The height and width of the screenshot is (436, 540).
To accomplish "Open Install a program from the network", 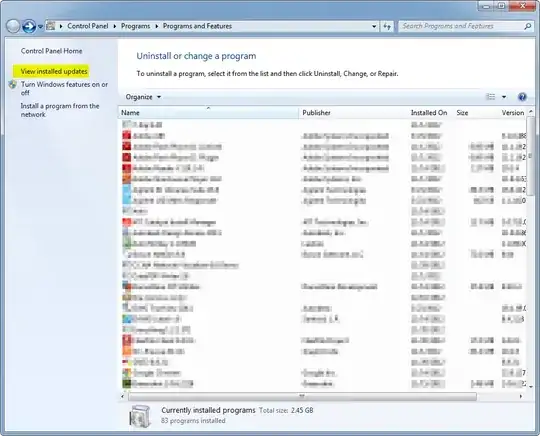I will (x=60, y=110).
